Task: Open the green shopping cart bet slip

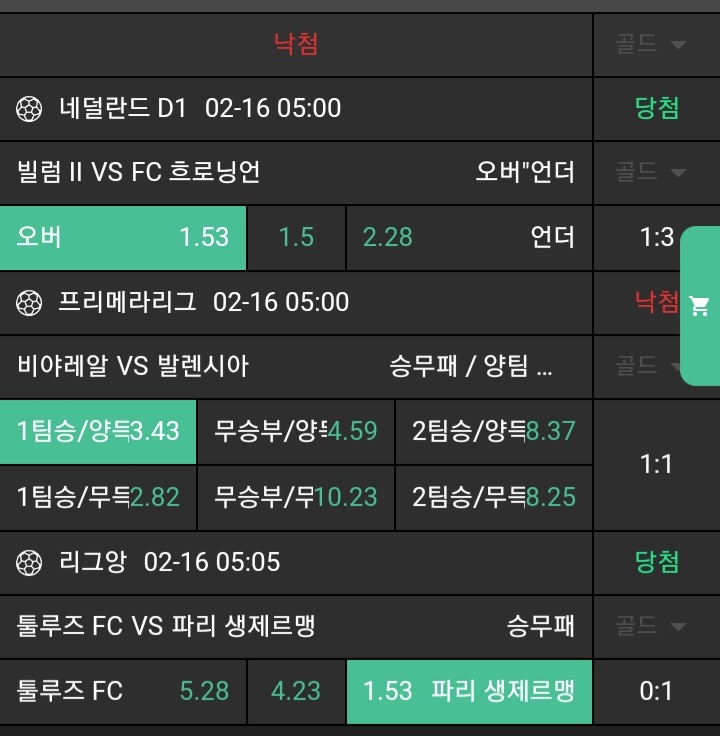Action: tap(700, 307)
